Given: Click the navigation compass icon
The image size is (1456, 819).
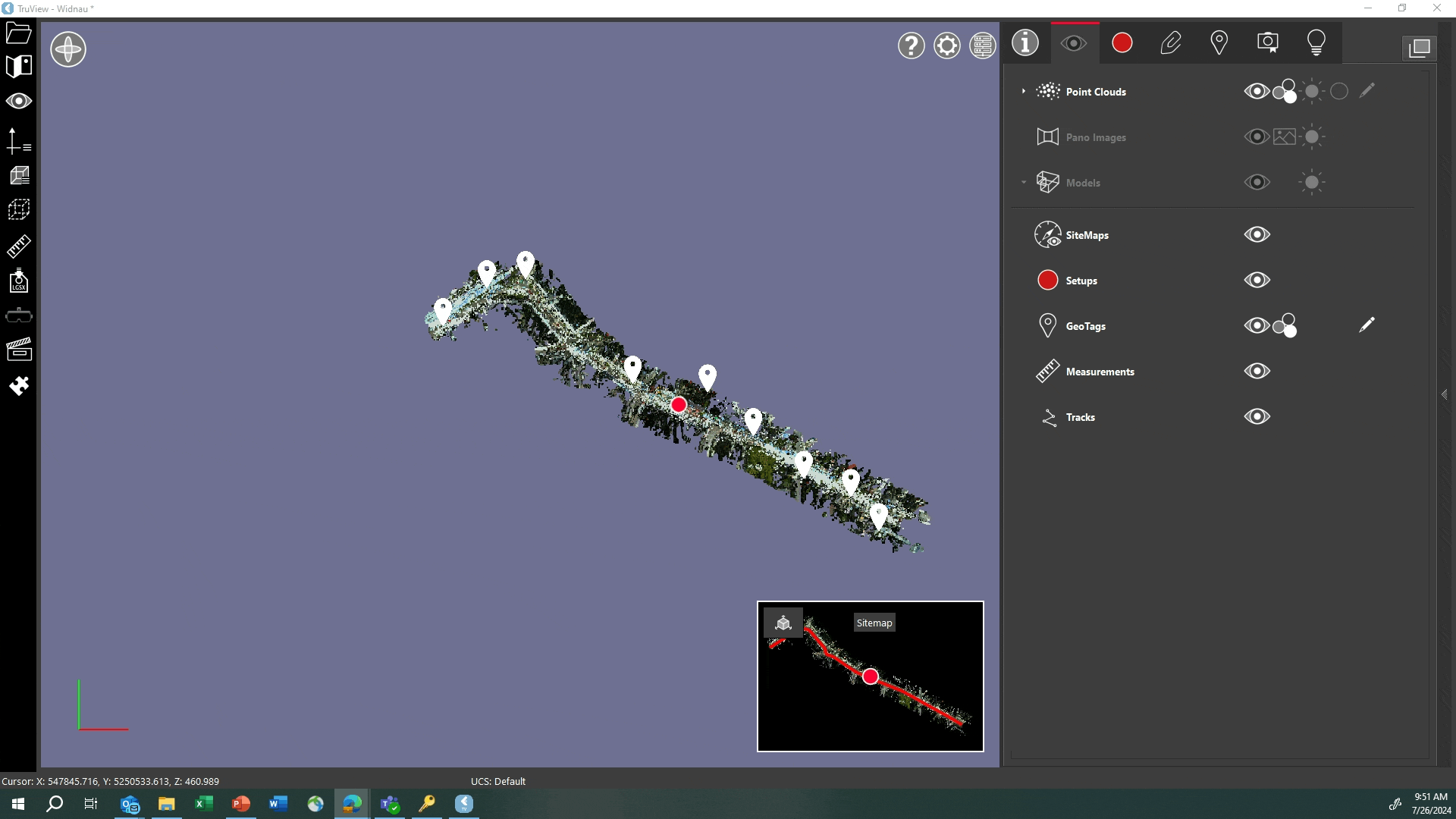Looking at the screenshot, I should 68,49.
